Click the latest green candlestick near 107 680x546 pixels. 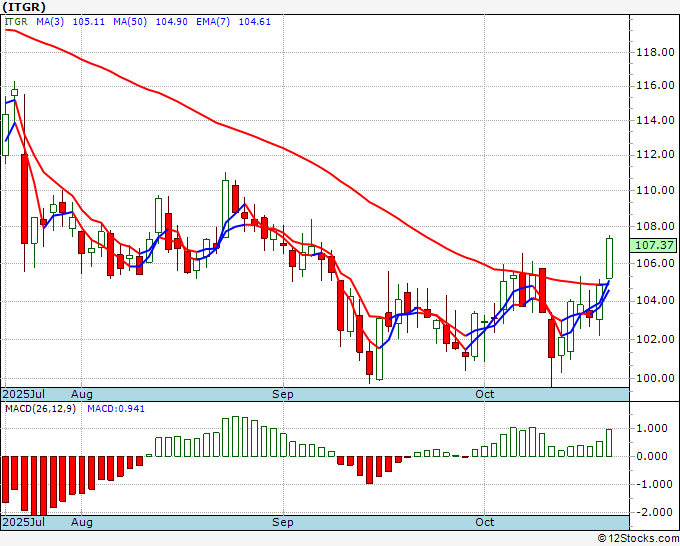609,258
